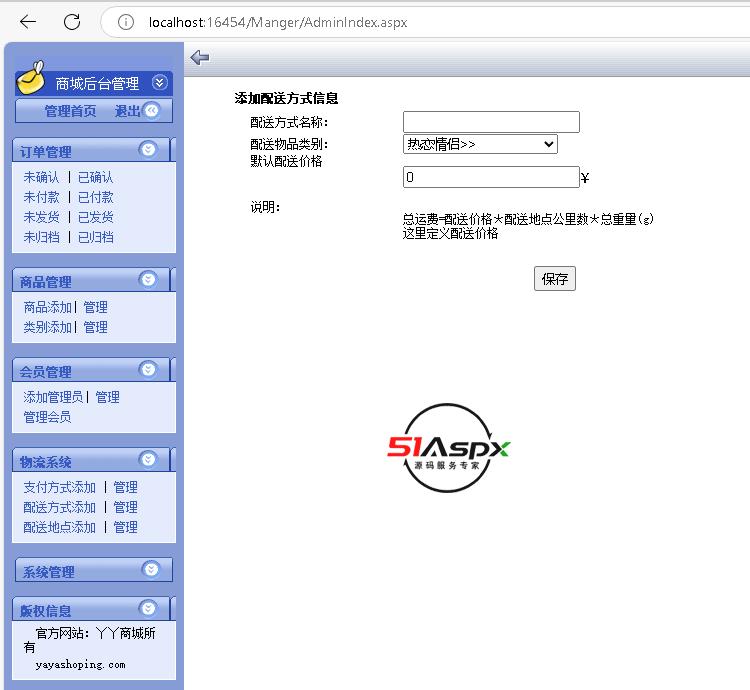Go back using the browser back arrow

(x=28, y=22)
